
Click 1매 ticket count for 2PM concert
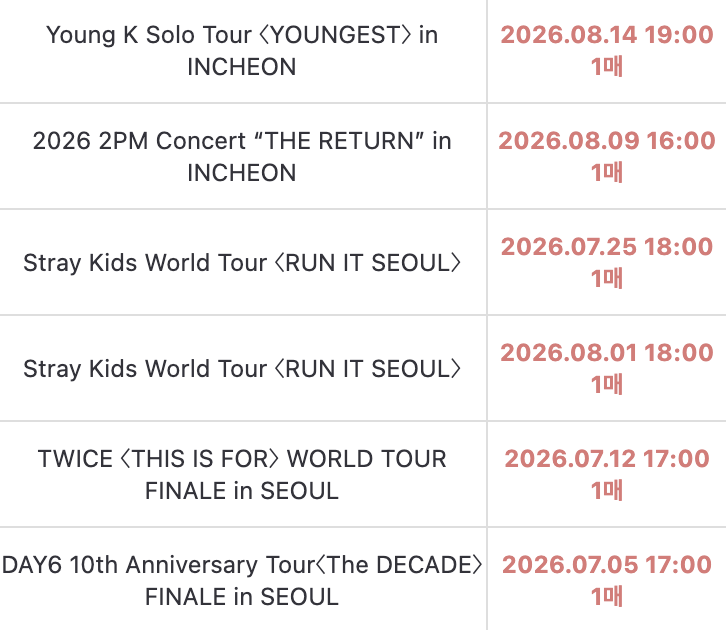tap(607, 172)
